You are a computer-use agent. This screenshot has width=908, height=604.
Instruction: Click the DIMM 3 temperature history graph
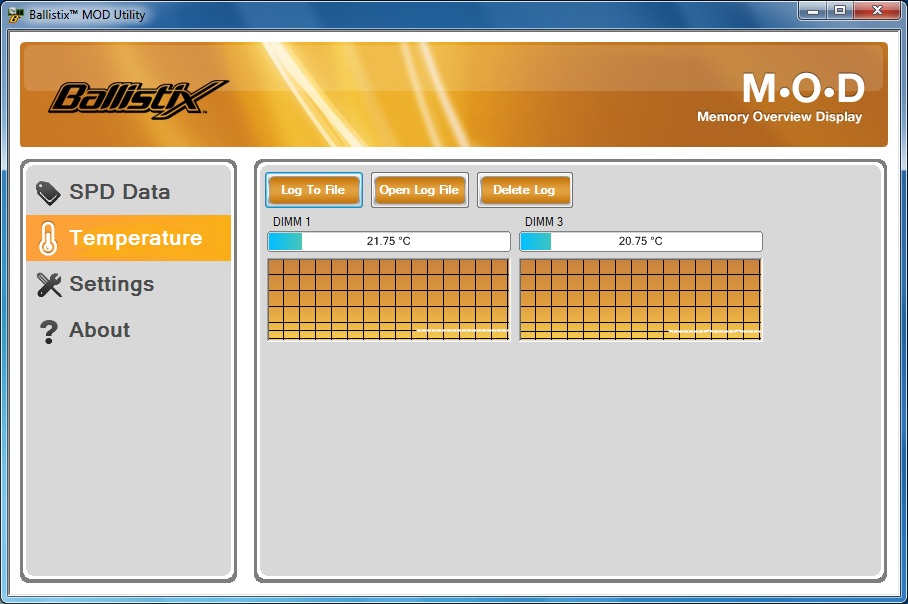click(640, 299)
